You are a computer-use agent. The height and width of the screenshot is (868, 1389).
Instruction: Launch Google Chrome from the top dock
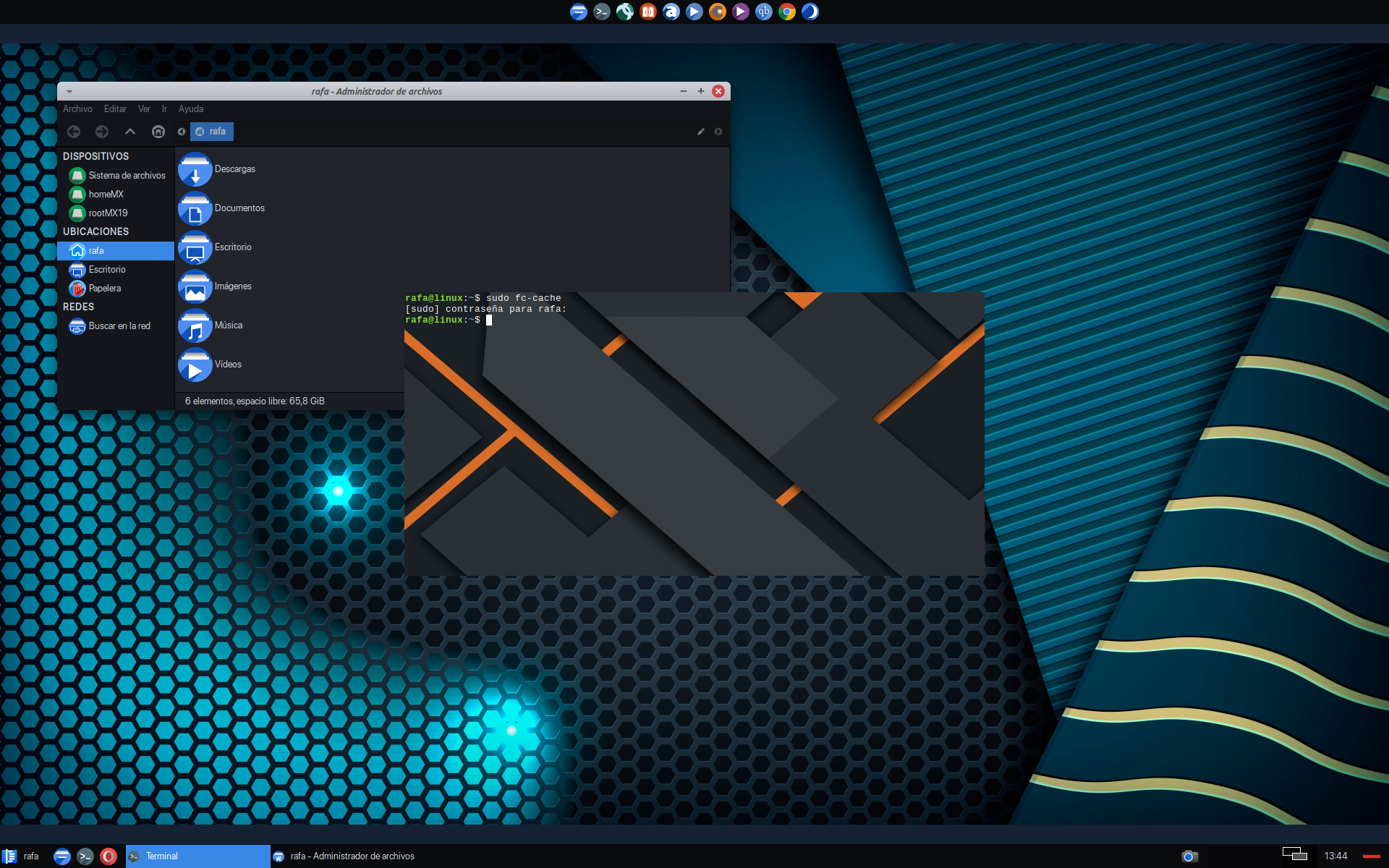pyautogui.click(x=787, y=12)
